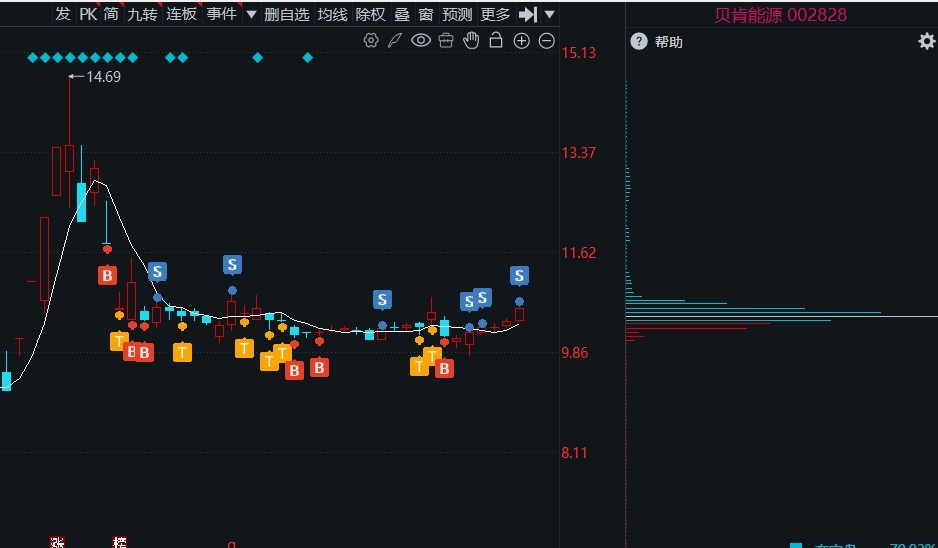This screenshot has width=938, height=548.
Task: Click the 13.37 price axis label
Action: [578, 153]
